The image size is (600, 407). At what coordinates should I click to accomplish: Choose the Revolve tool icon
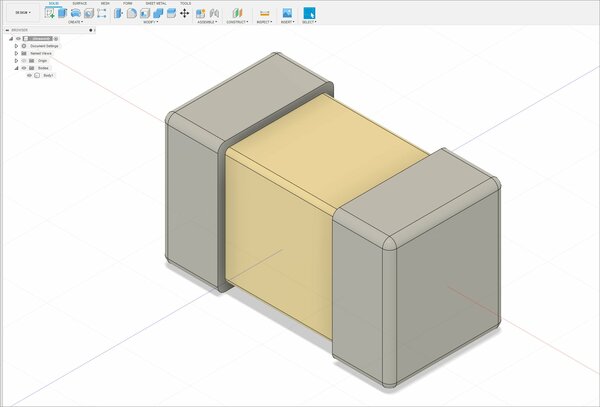click(x=75, y=13)
